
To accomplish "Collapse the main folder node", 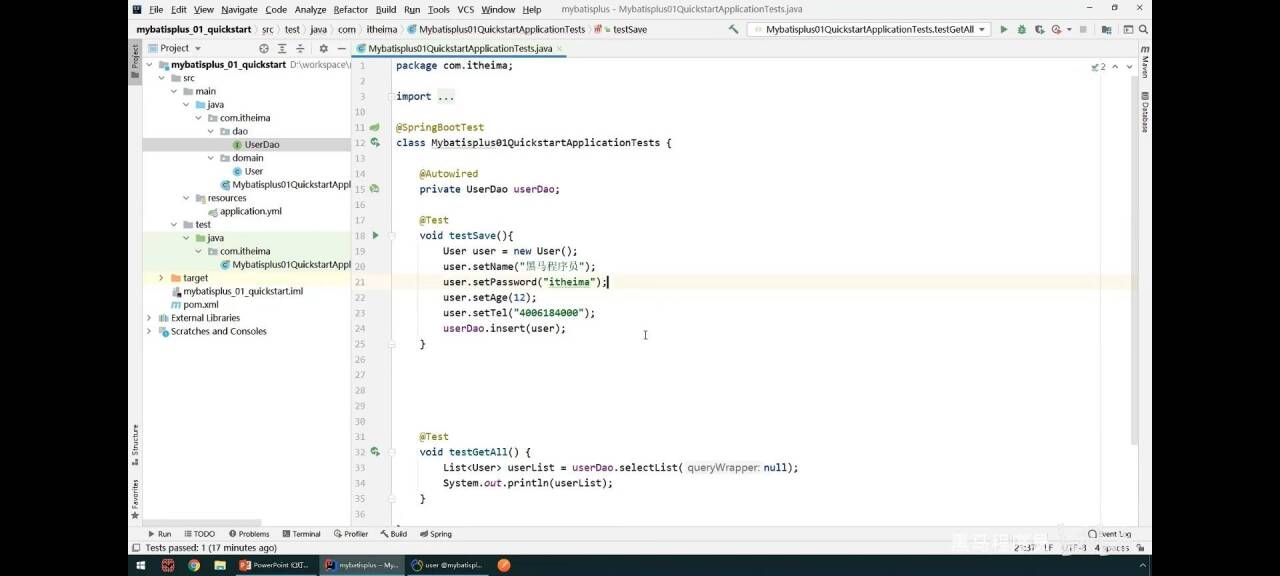I will (174, 91).
